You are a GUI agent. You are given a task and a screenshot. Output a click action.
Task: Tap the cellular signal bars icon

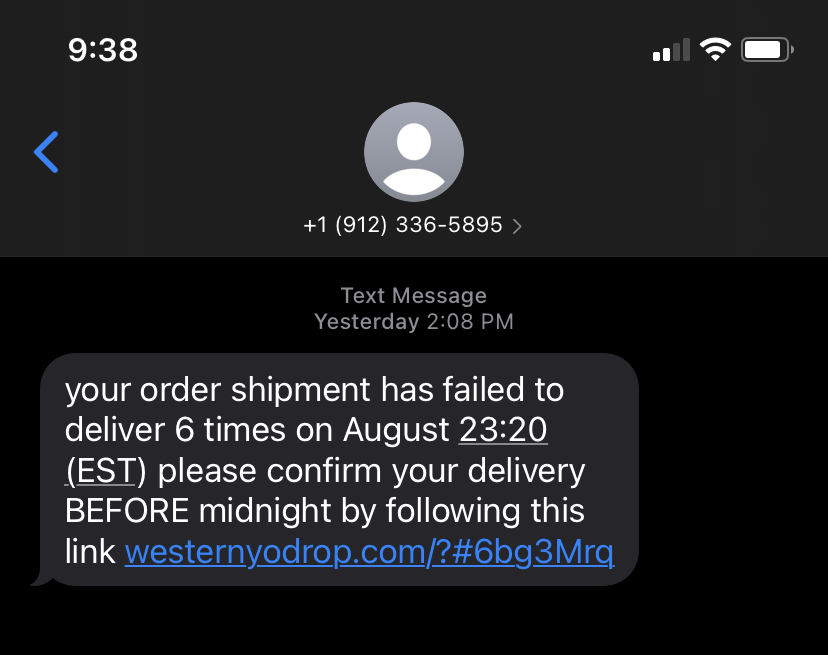point(671,50)
